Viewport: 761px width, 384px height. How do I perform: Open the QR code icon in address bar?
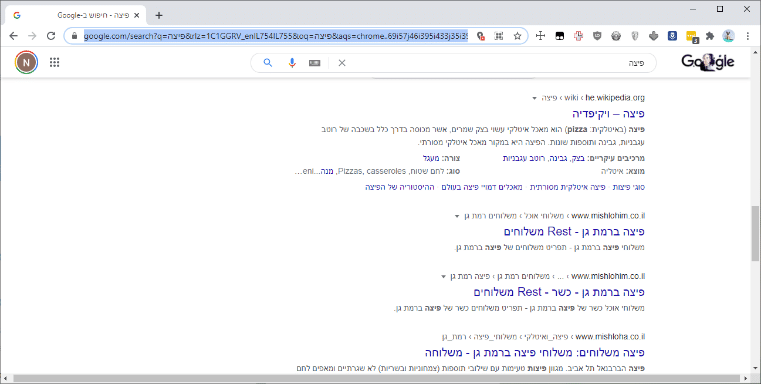point(498,36)
